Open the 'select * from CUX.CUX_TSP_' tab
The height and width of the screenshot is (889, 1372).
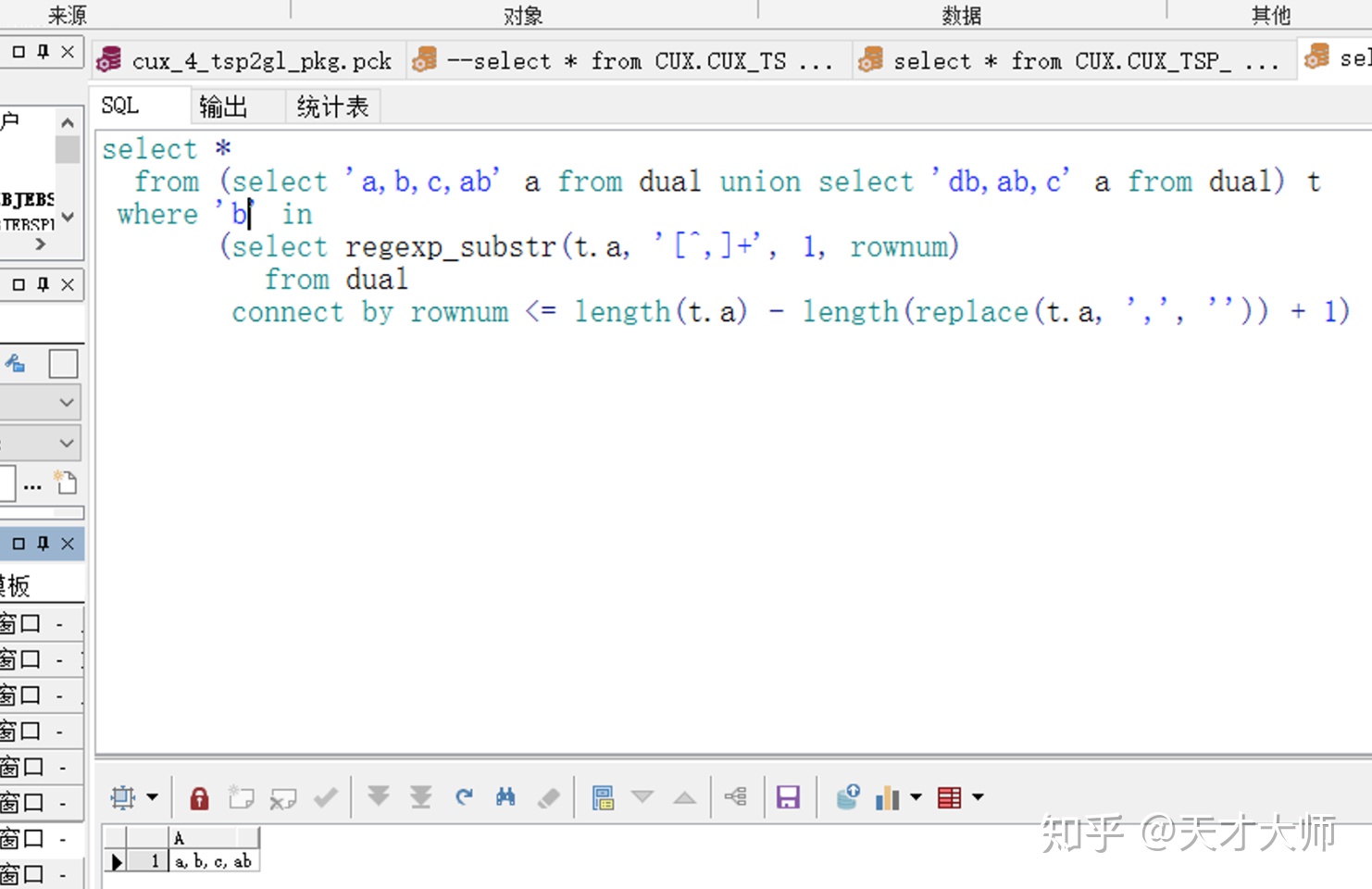(1072, 60)
